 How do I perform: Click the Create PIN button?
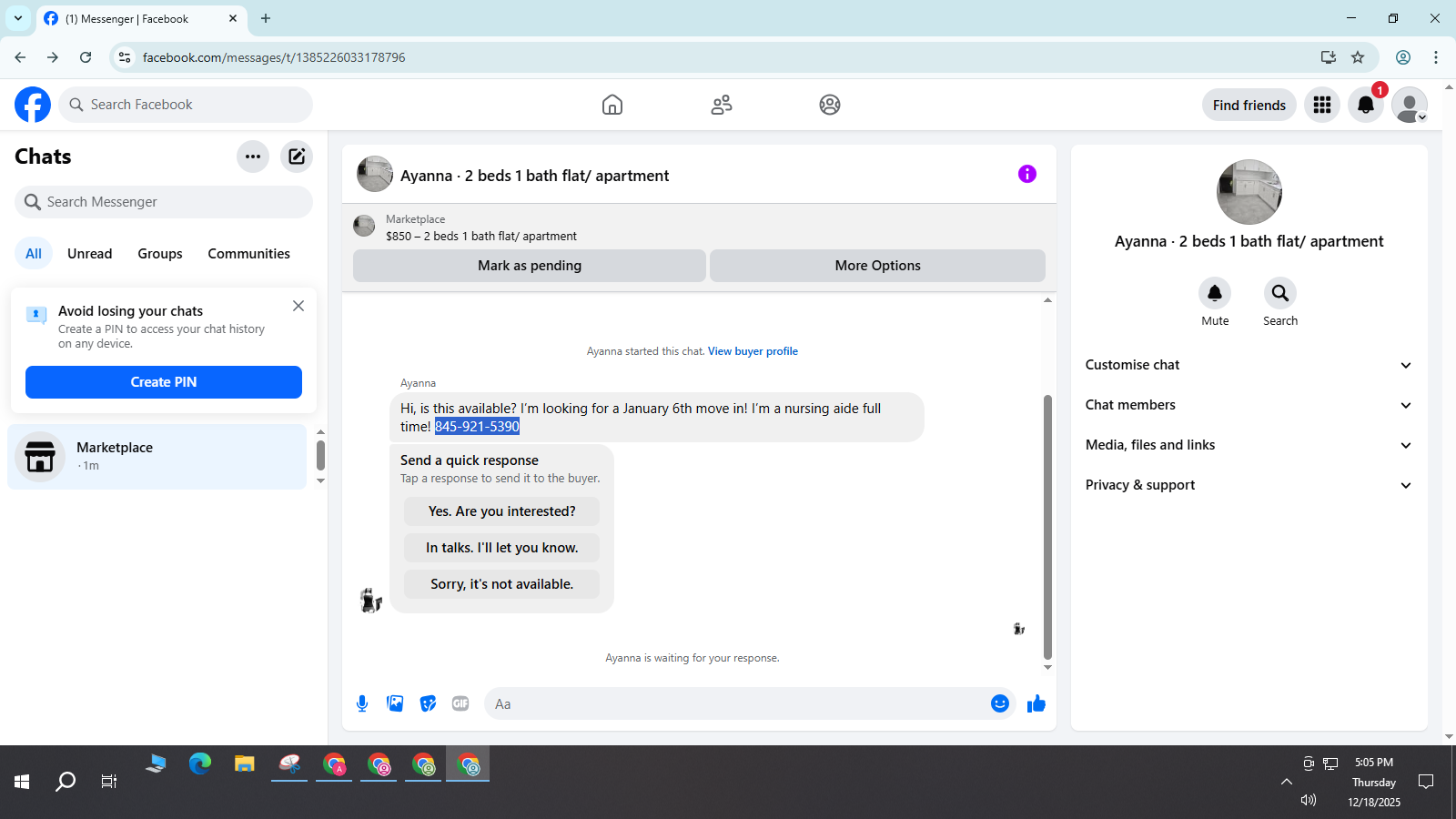click(x=164, y=382)
